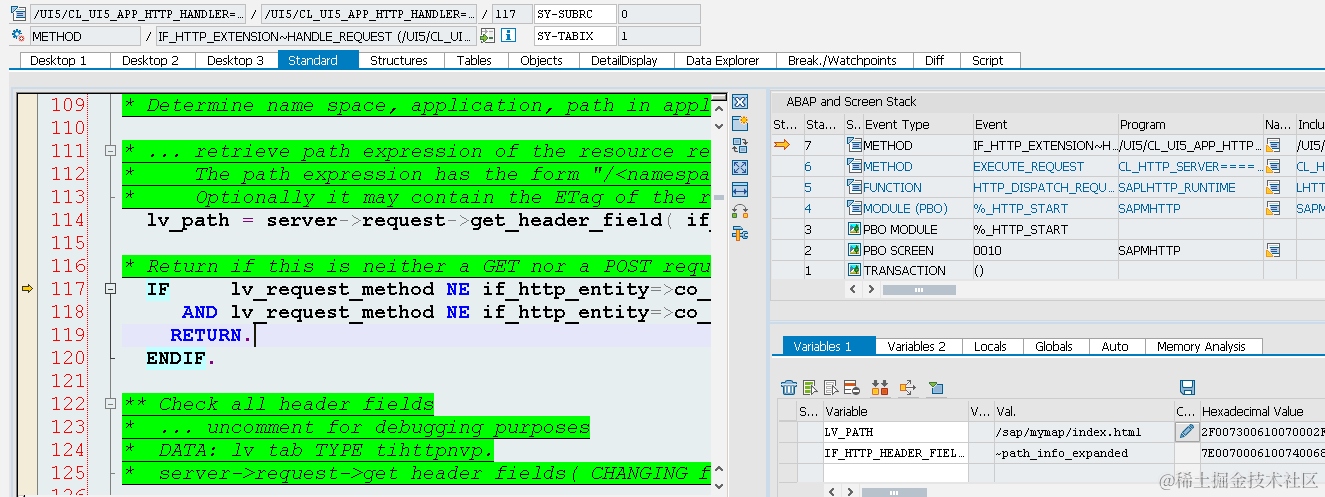Screen dimensions: 1325x497
Task: Open the Structures tab
Action: (399, 60)
